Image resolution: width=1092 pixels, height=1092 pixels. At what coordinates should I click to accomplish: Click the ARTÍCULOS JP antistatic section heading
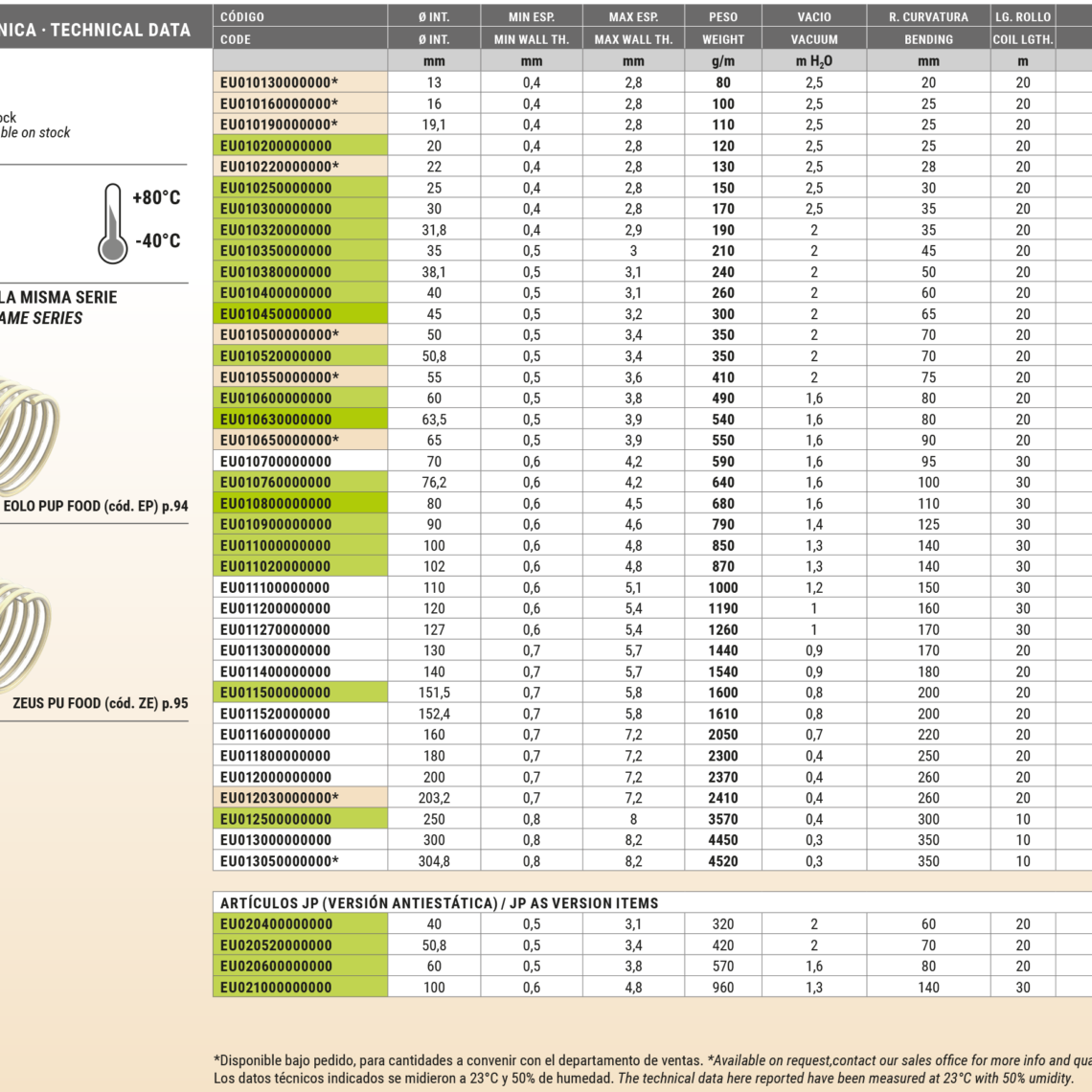(439, 902)
